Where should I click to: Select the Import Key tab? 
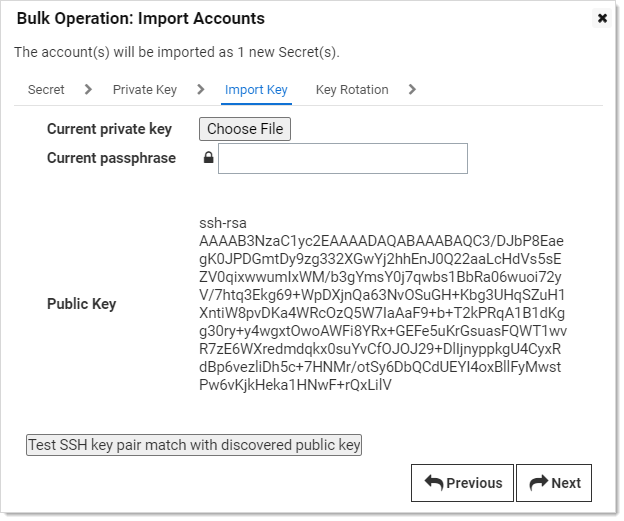(256, 90)
